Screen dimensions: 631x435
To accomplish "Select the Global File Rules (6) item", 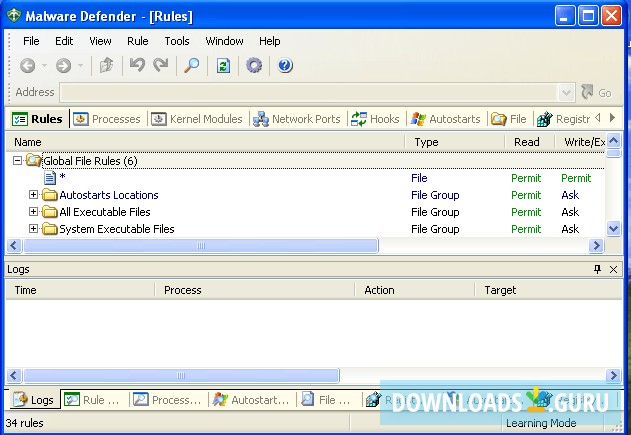I will pos(90,161).
